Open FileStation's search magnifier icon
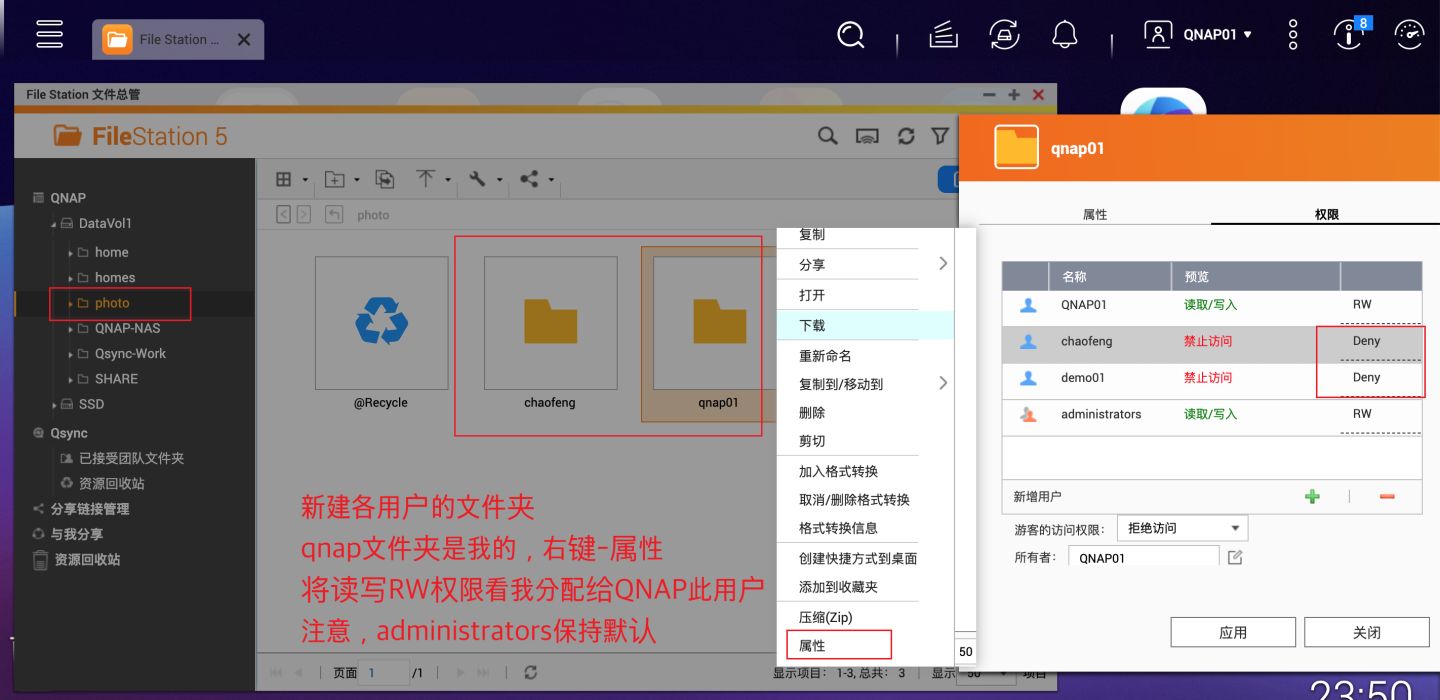Screen dimensions: 1440x700 click(827, 135)
